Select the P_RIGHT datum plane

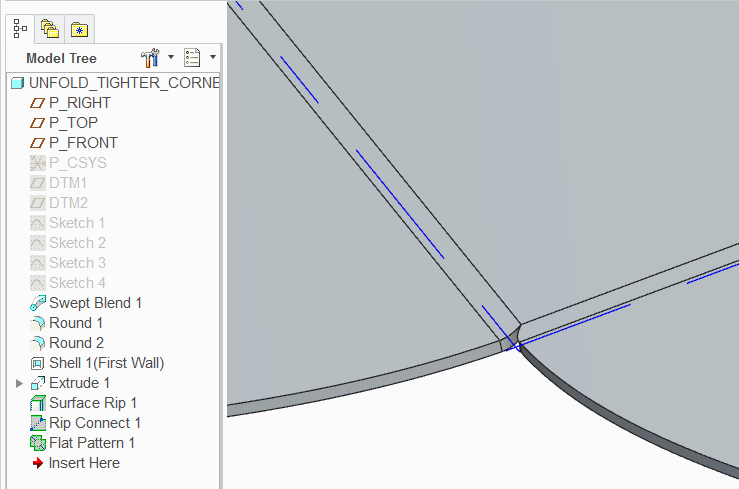80,103
